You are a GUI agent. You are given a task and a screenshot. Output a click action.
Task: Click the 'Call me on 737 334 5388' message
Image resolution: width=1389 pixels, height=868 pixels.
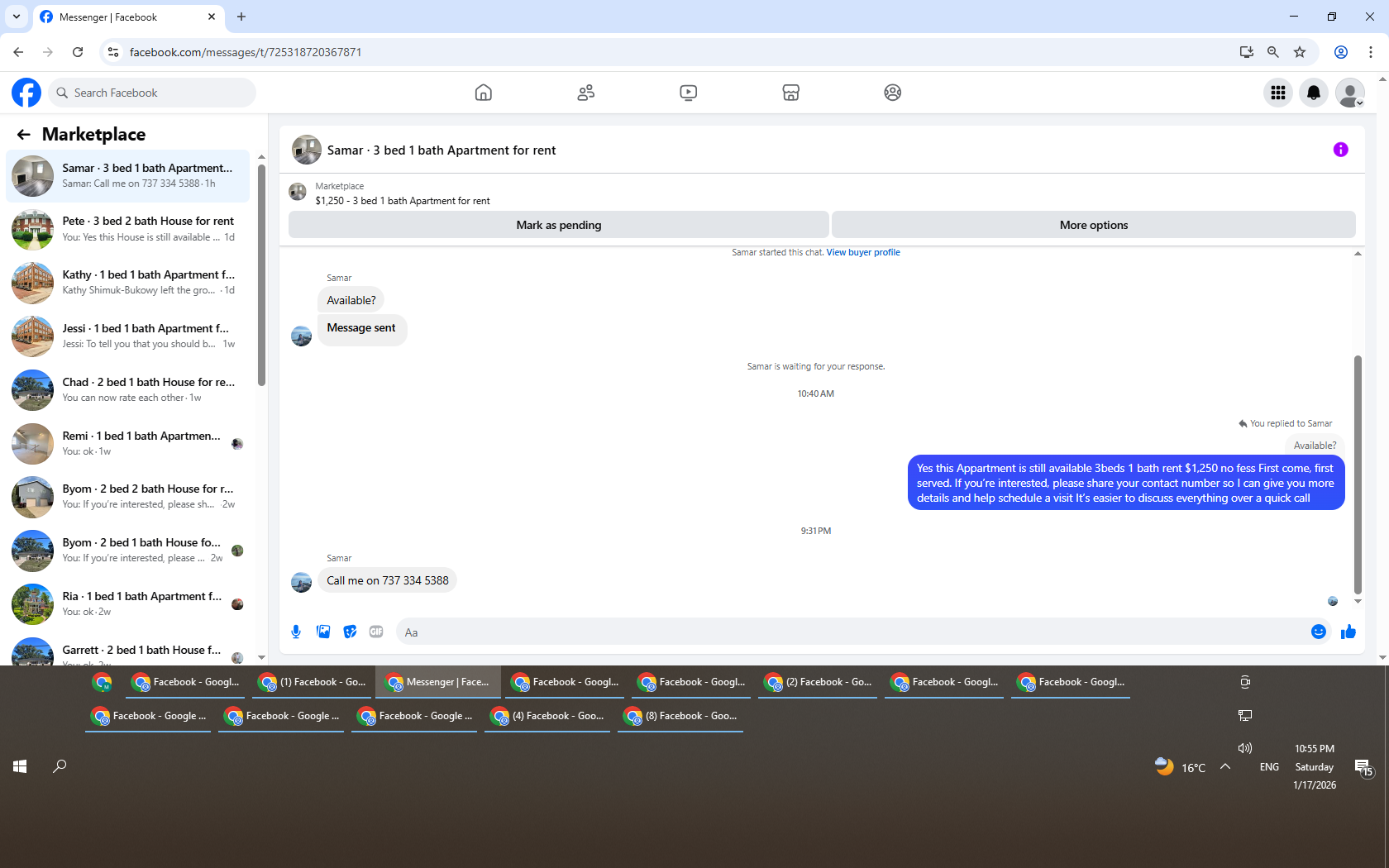pos(388,580)
